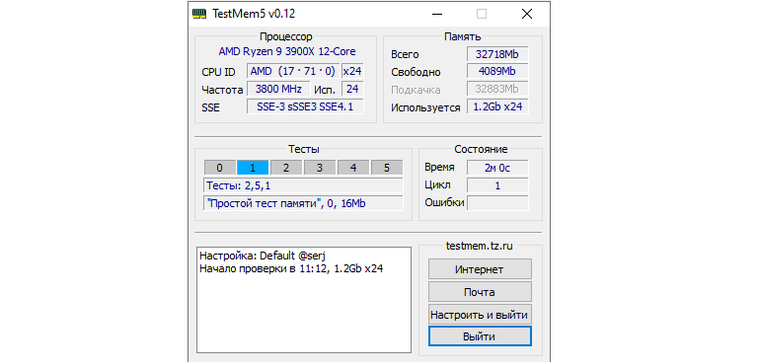Click the Используется label
The width and height of the screenshot is (760, 362).
point(425,108)
